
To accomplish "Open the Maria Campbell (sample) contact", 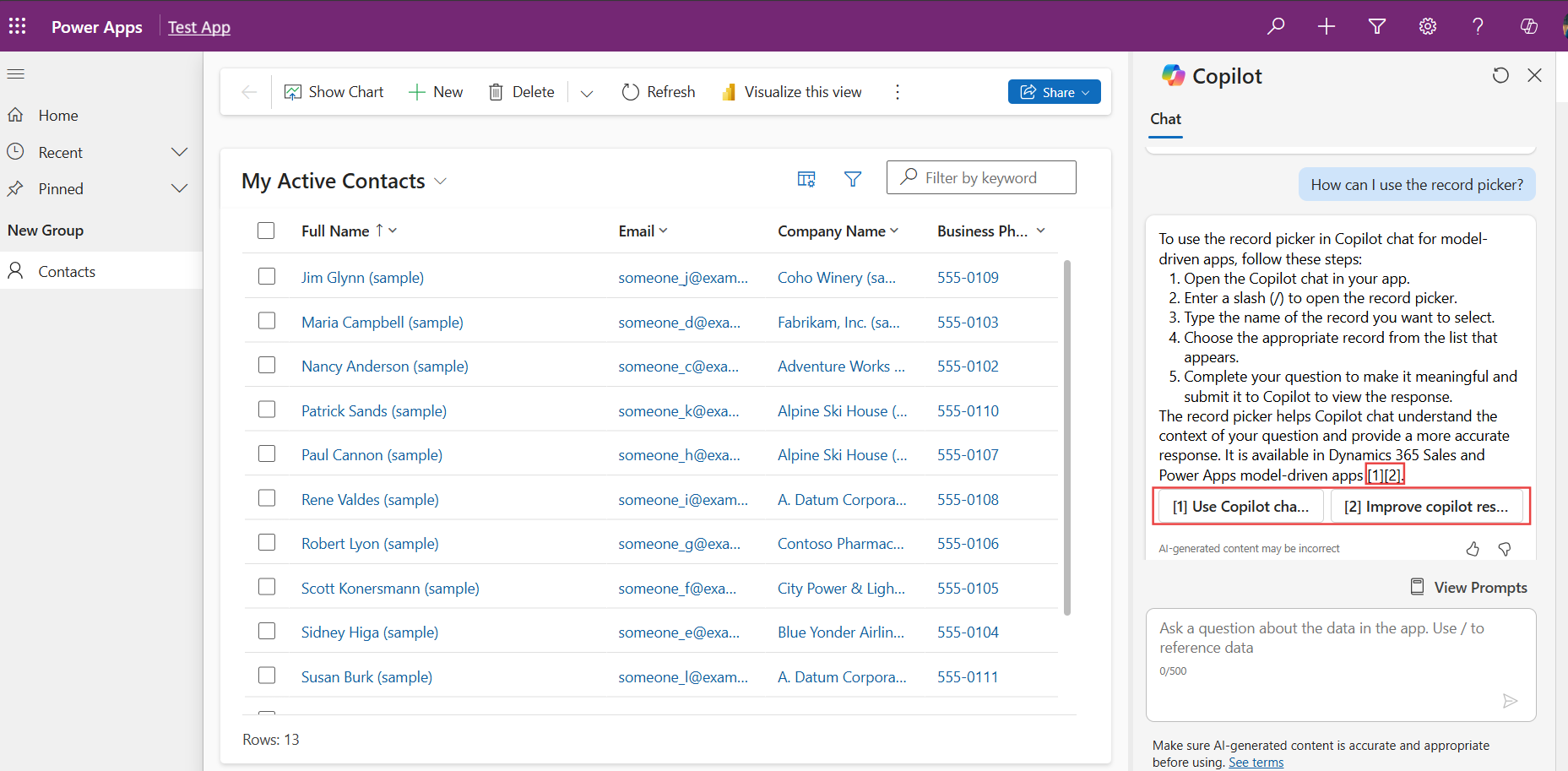I will click(382, 322).
